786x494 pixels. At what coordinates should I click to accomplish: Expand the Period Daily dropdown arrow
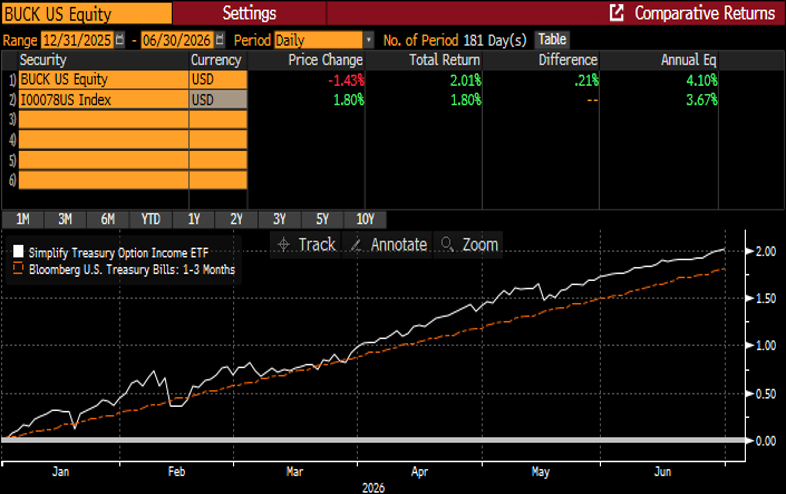(368, 40)
